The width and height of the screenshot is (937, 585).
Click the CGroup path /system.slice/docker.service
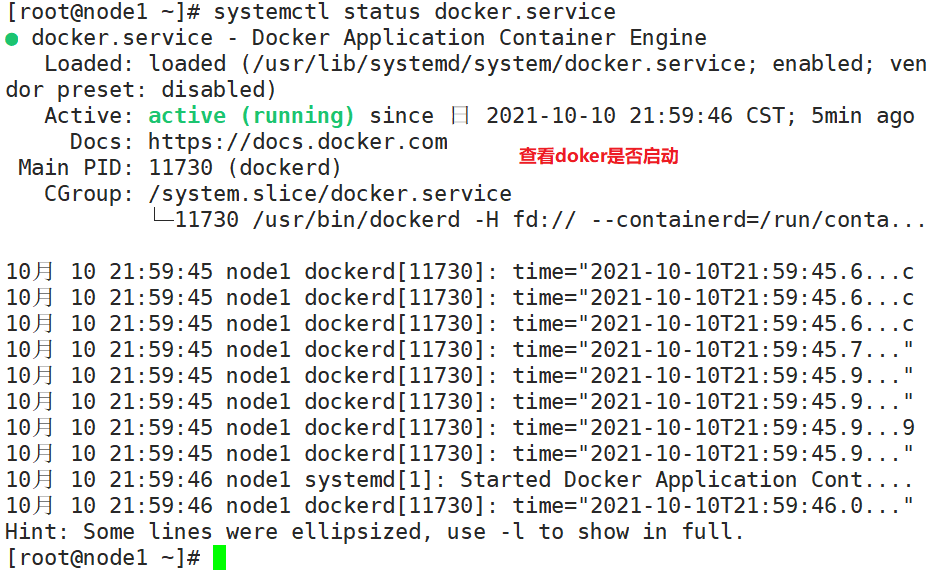click(x=330, y=194)
